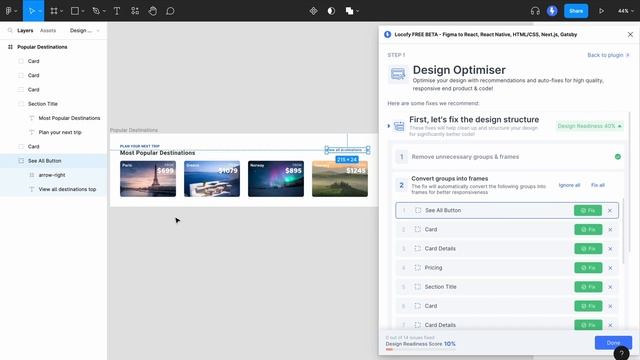Open the Figma main menu
Image resolution: width=640 pixels, height=360 pixels.
(x=9, y=11)
